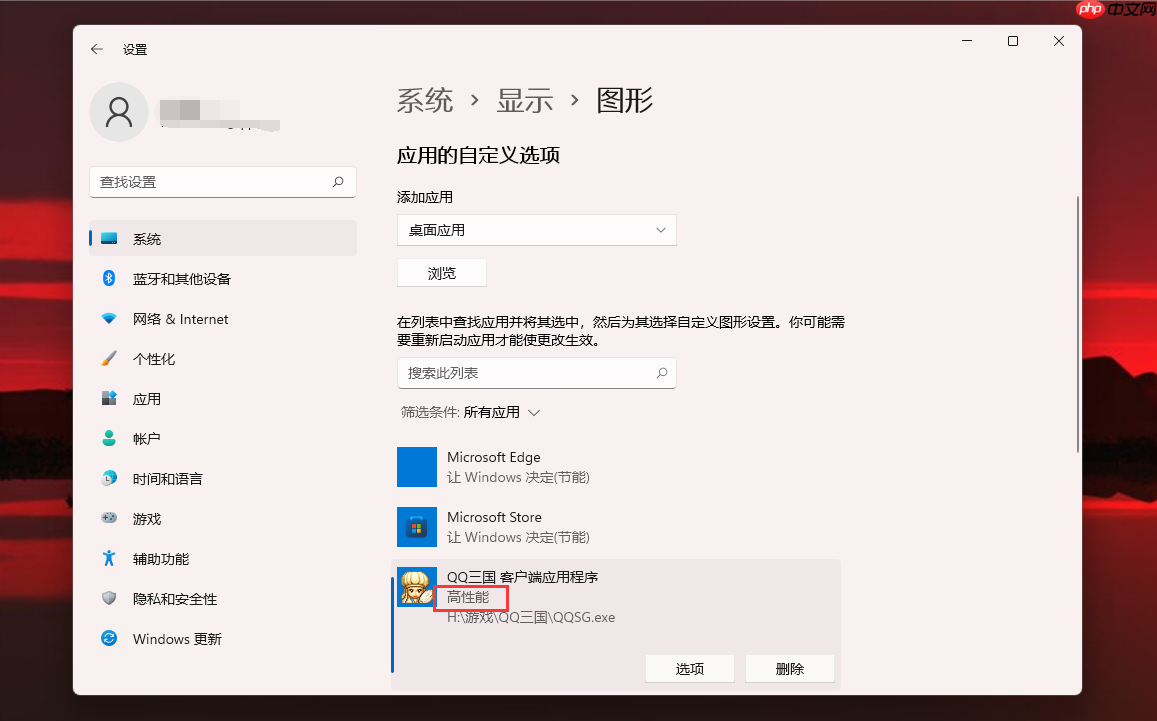Click the 帐户 sidebar icon

[110, 438]
